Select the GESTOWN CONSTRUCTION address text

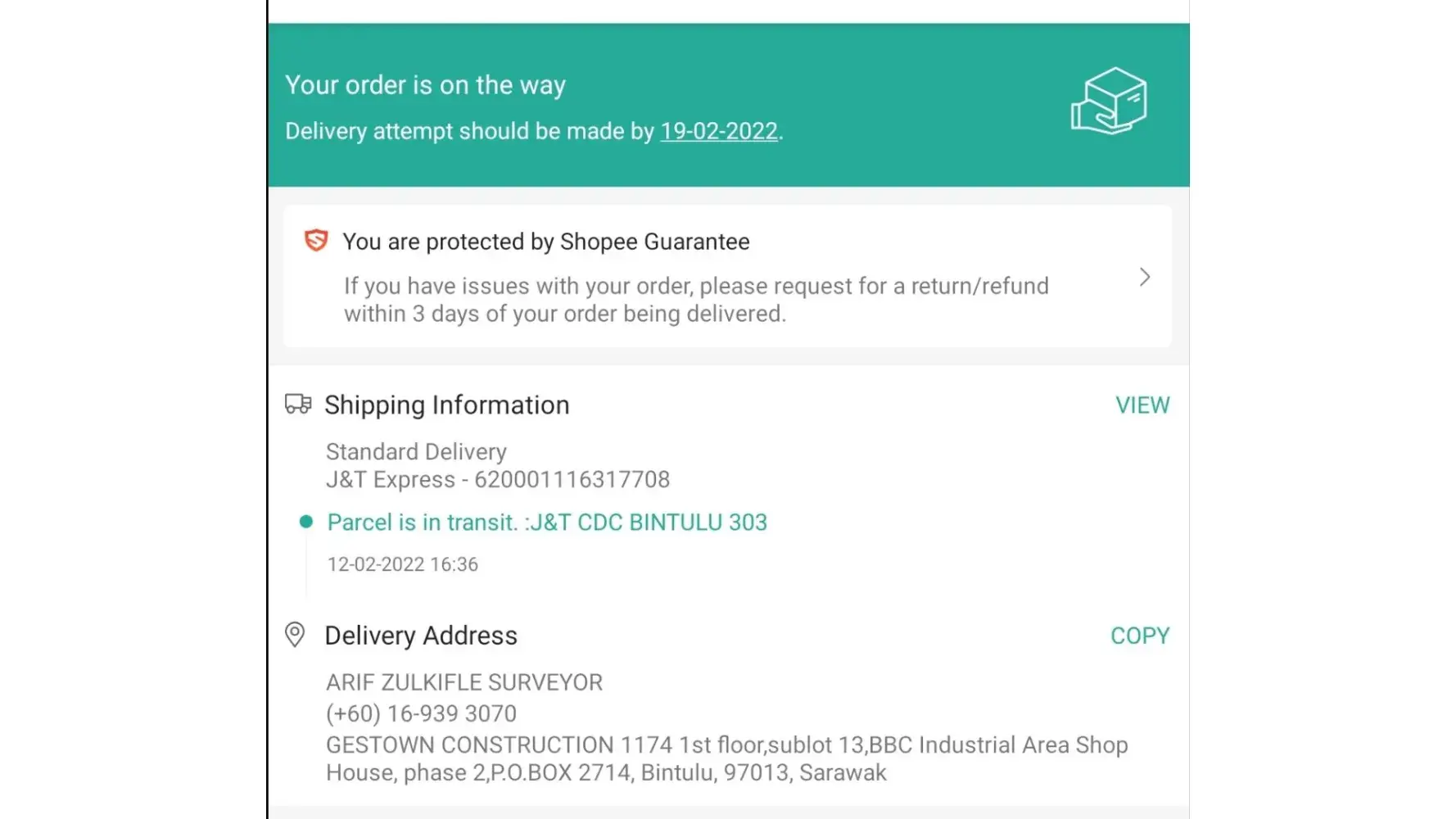[x=726, y=758]
